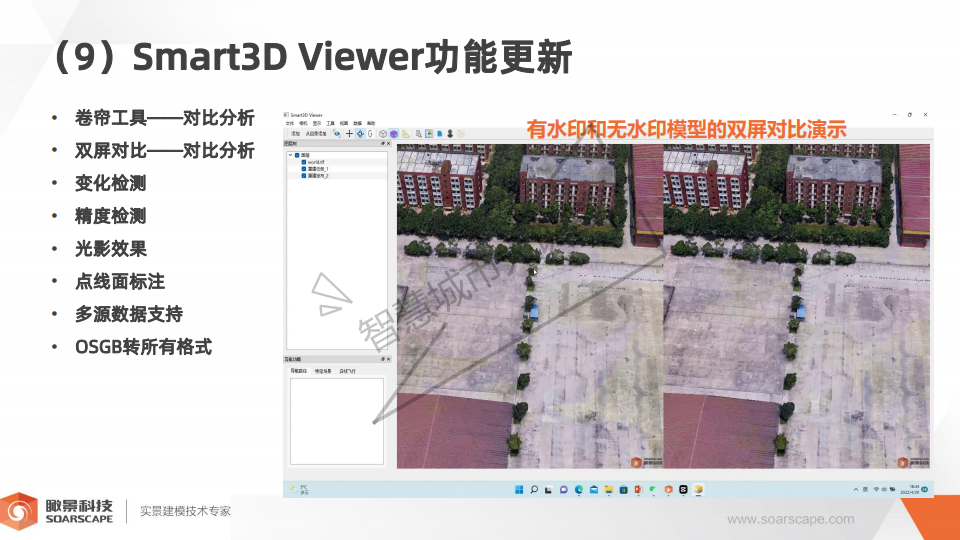Uncheck the 图层 root layer checkbox
This screenshot has height=540, width=960.
[x=297, y=155]
